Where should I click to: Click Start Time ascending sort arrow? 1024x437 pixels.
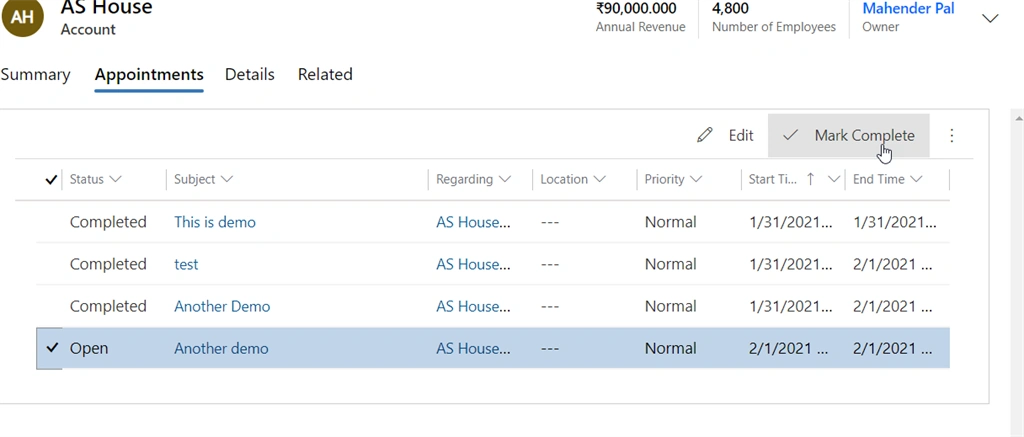click(810, 179)
